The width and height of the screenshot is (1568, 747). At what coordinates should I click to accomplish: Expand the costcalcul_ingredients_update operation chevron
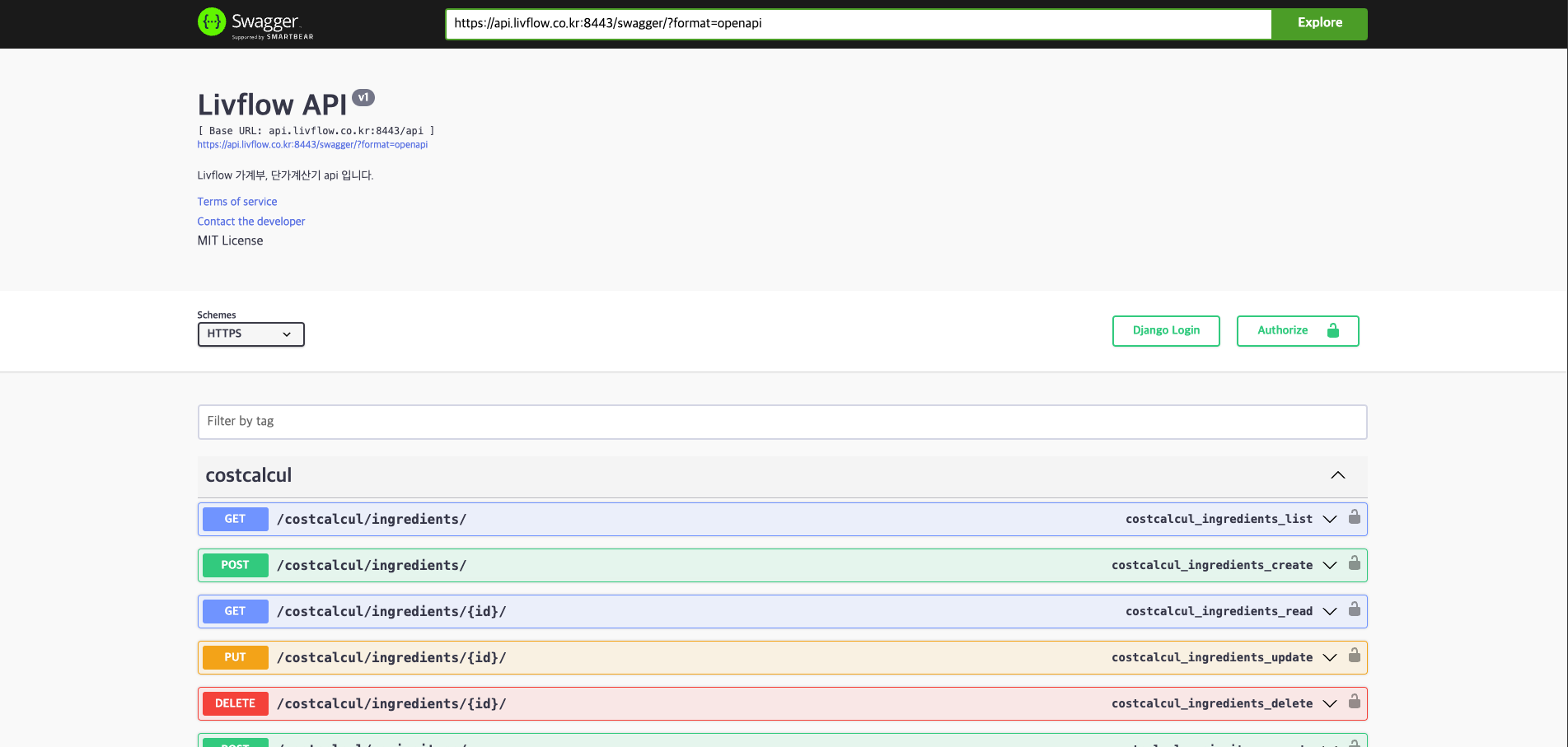coord(1330,657)
